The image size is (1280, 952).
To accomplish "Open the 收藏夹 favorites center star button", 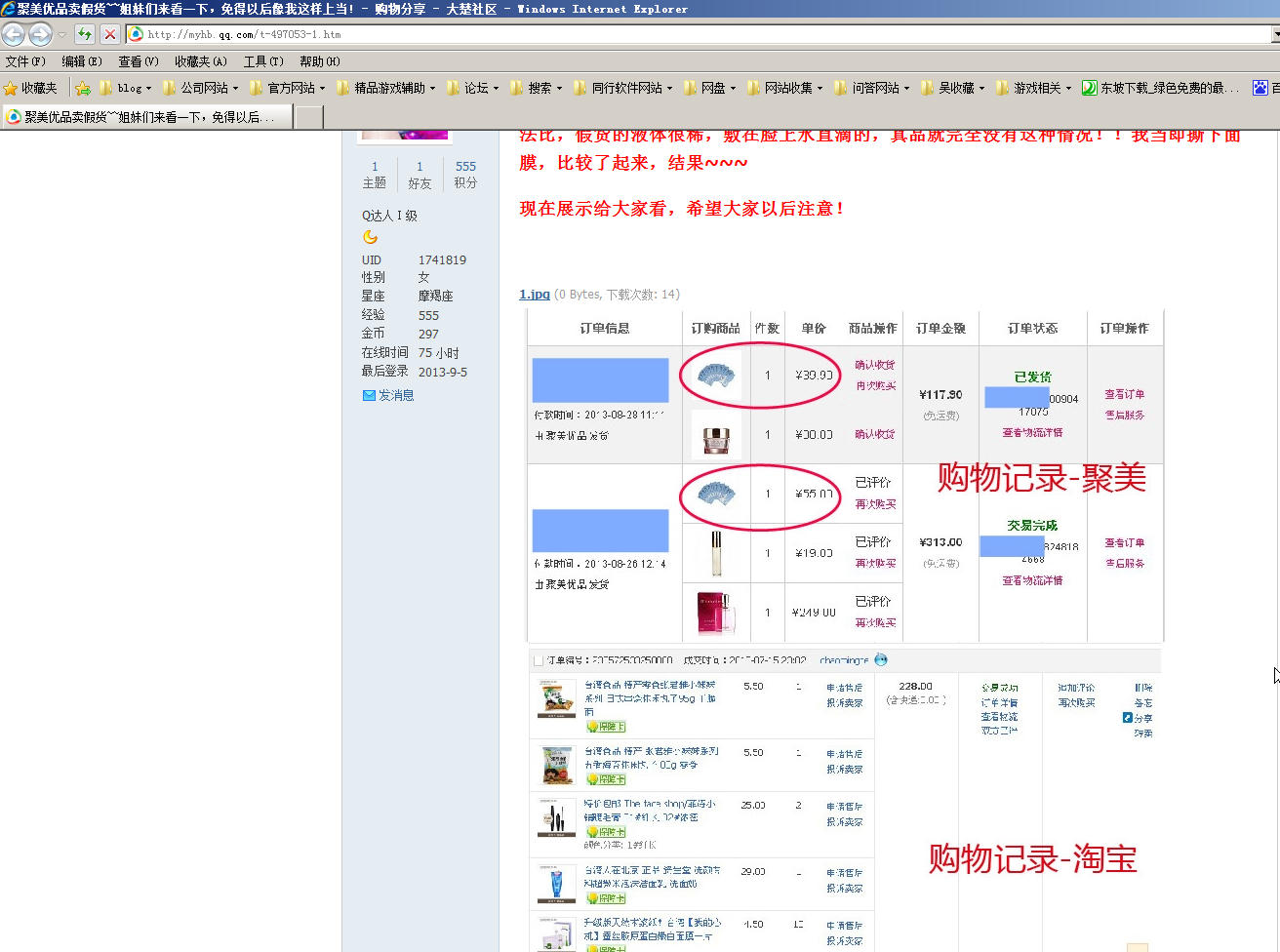I will point(30,88).
